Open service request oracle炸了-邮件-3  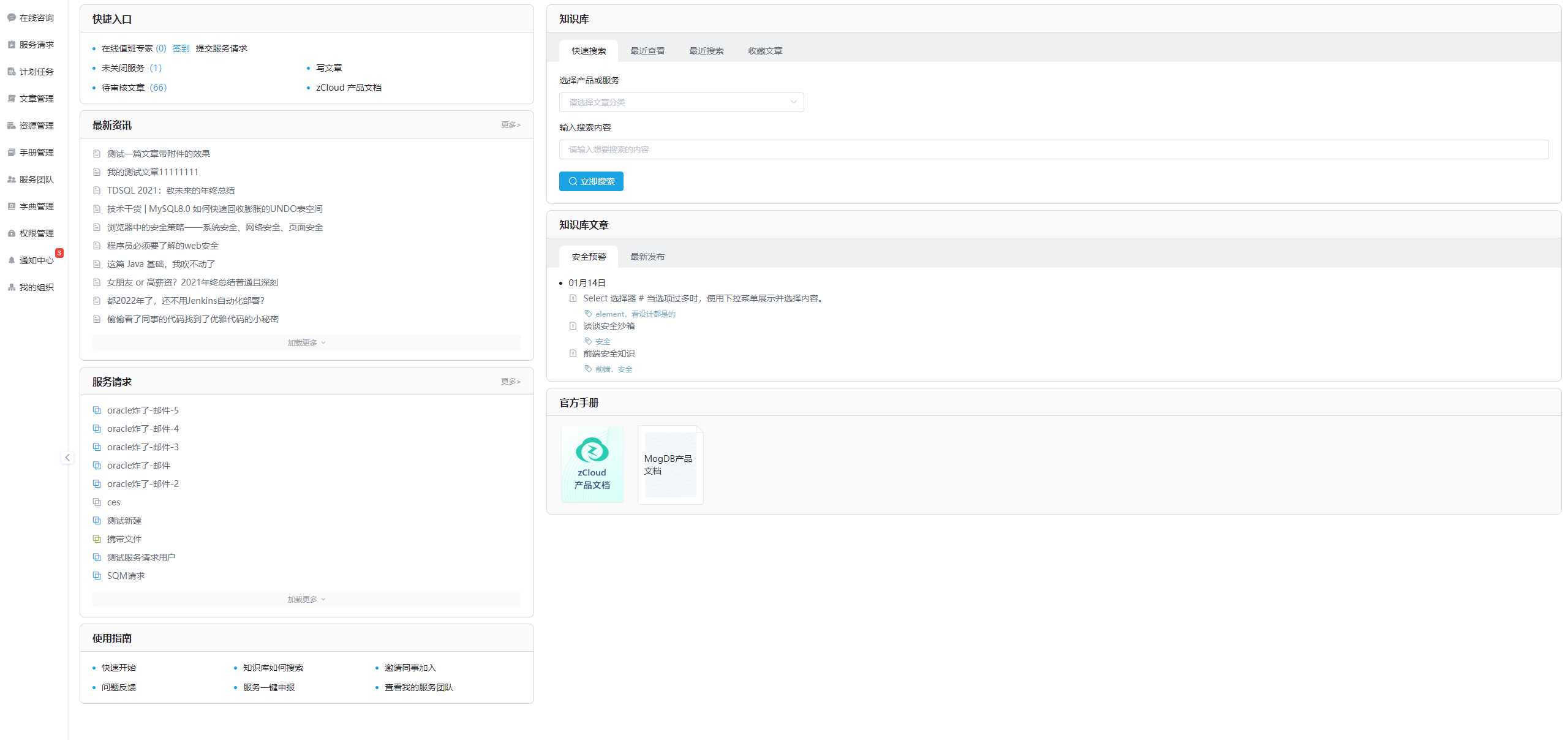tap(143, 447)
